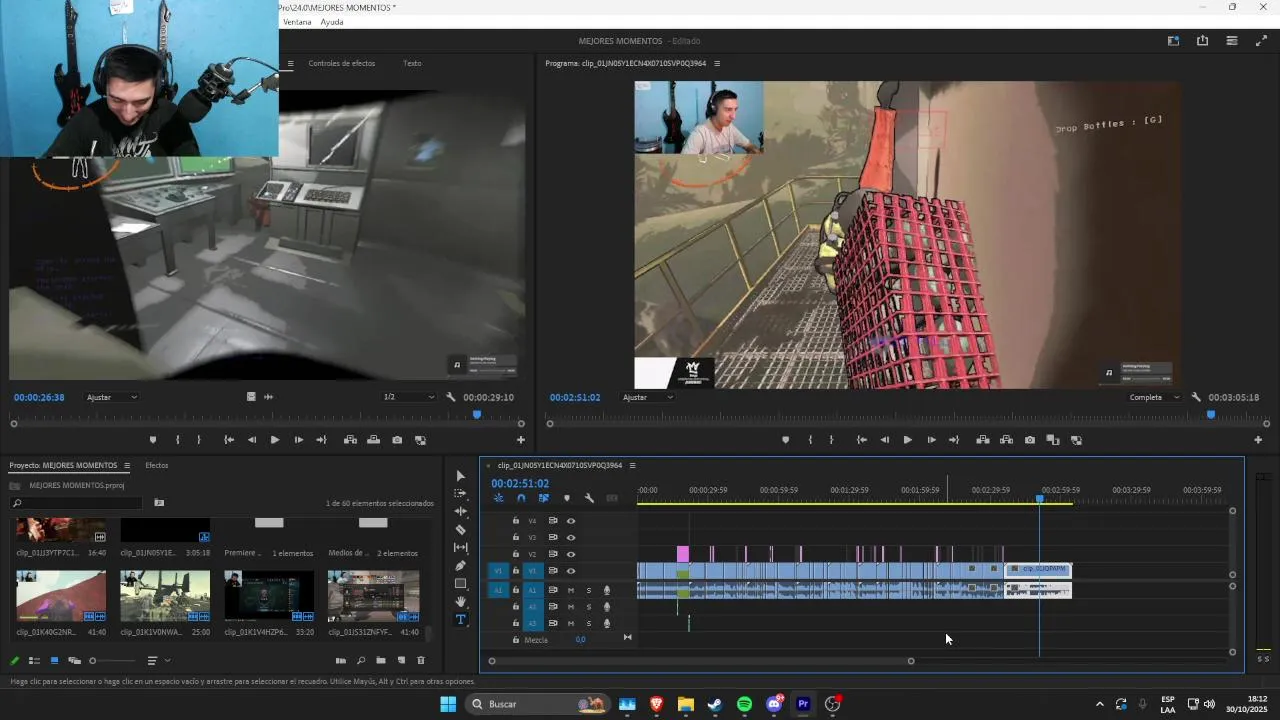Switch Project panel to list view
The height and width of the screenshot is (720, 1280).
point(34,661)
